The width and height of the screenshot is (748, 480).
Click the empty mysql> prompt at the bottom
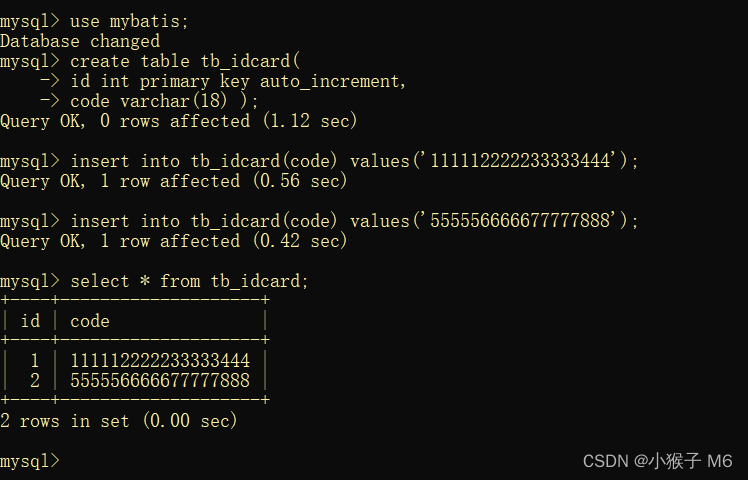pyautogui.click(x=30, y=461)
